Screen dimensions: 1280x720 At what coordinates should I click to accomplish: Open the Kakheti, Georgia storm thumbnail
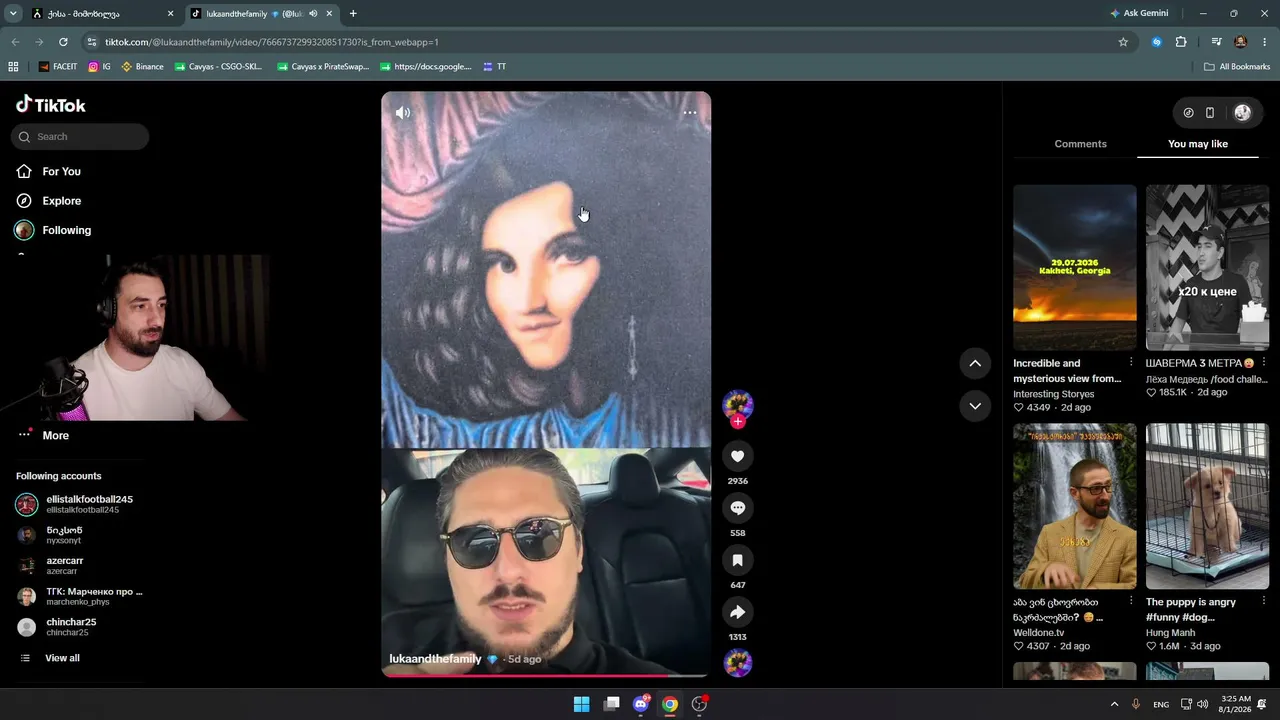(1075, 267)
